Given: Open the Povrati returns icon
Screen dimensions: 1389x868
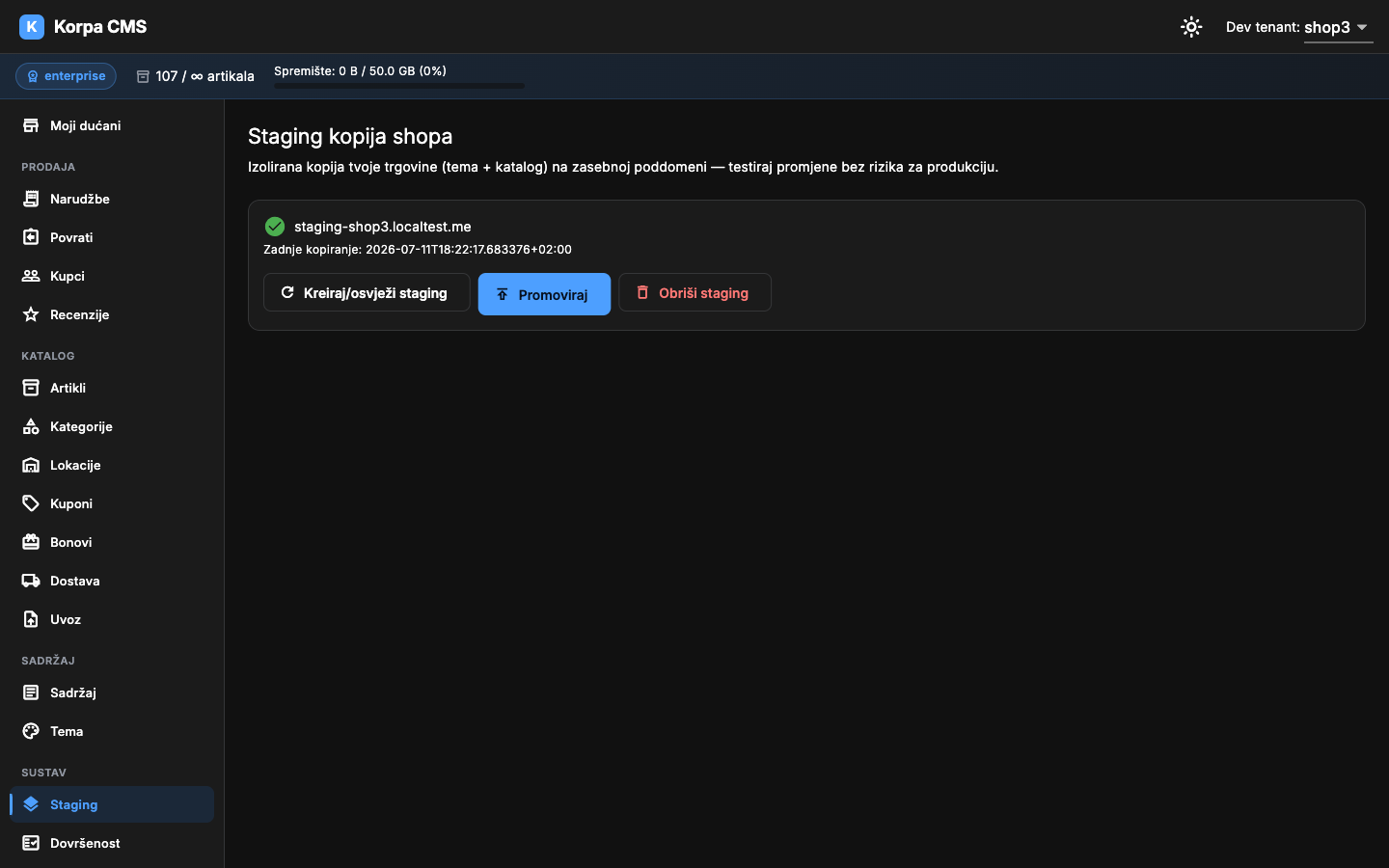Looking at the screenshot, I should coord(31,237).
